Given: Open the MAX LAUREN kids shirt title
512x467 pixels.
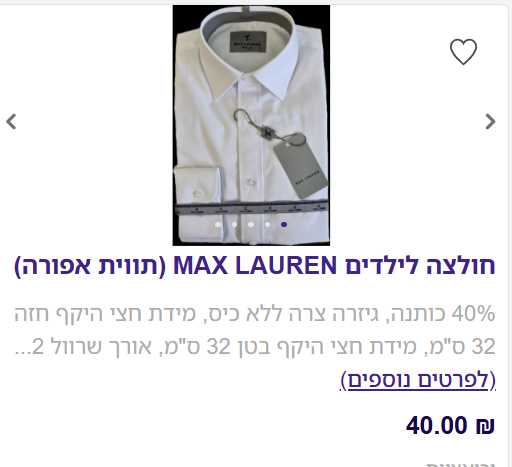Looking at the screenshot, I should (x=255, y=266).
